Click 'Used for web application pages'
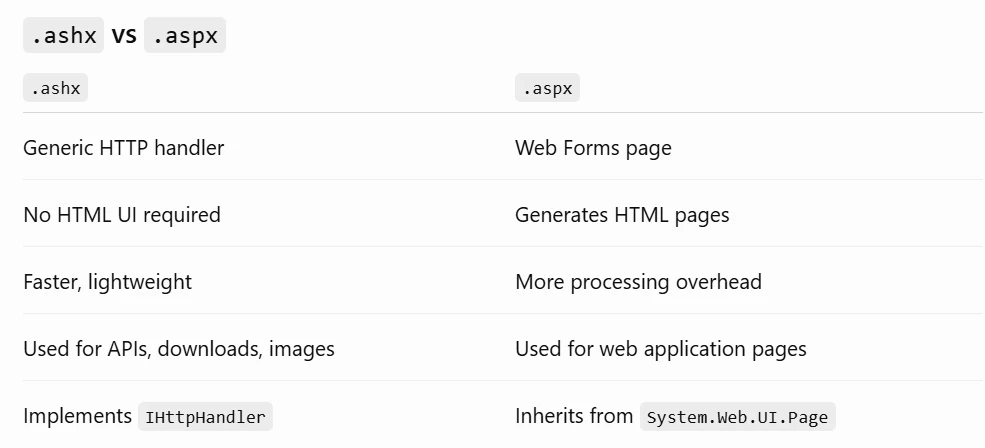 click(661, 349)
